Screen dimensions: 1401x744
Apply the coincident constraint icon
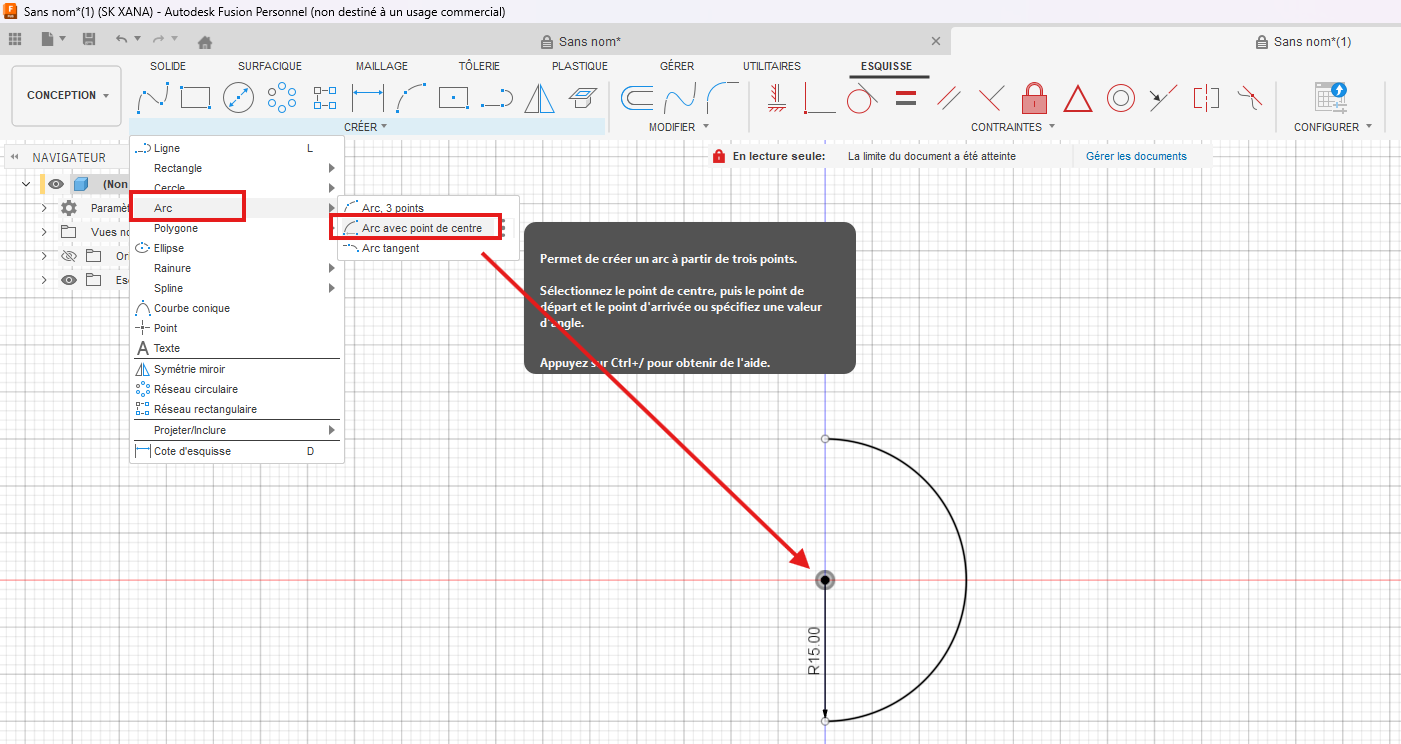820,98
